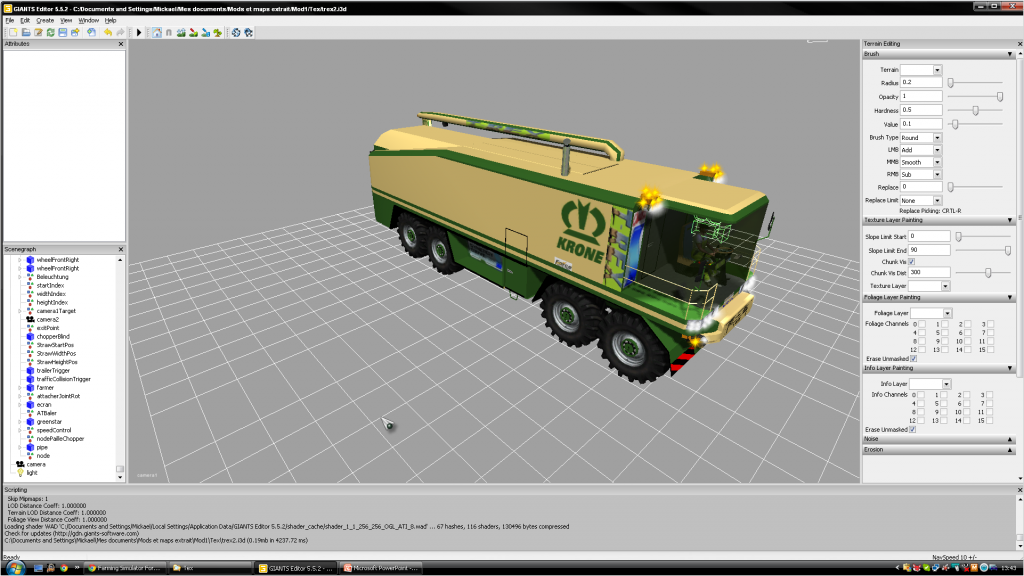Screen dimensions: 1024x576
Task: Click the Windows Start button
Action: click(14, 568)
